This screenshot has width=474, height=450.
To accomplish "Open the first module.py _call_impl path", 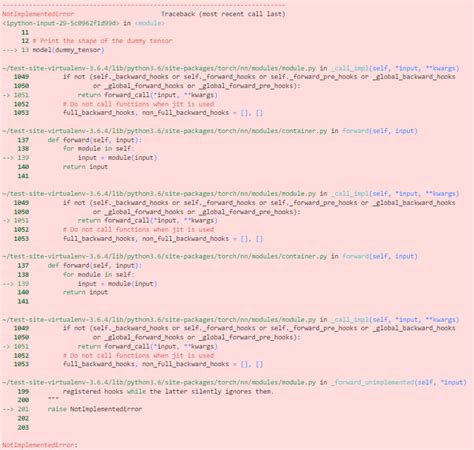I will [x=159, y=68].
